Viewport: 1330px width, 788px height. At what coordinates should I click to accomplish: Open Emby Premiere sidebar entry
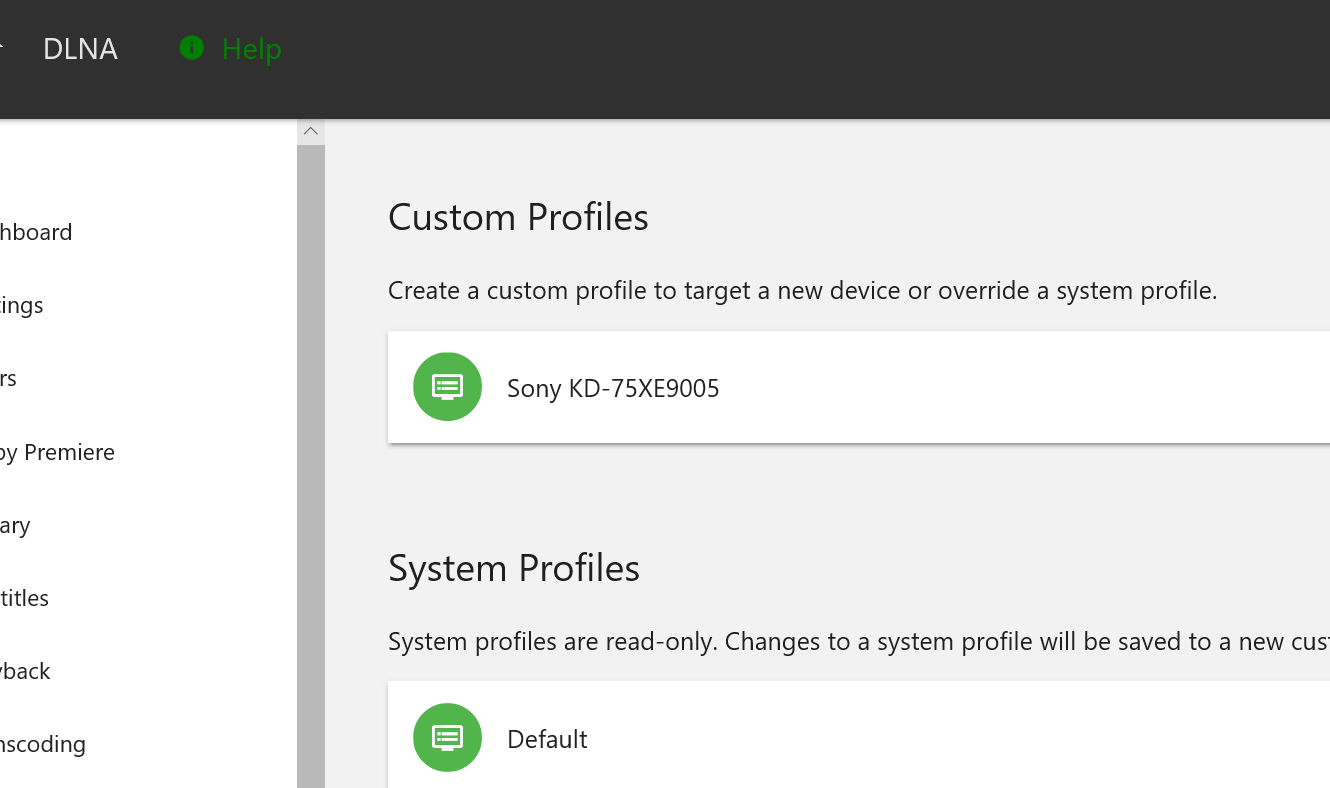pyautogui.click(x=57, y=452)
